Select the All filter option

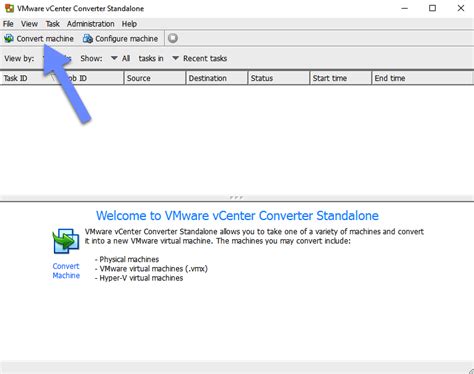point(126,58)
